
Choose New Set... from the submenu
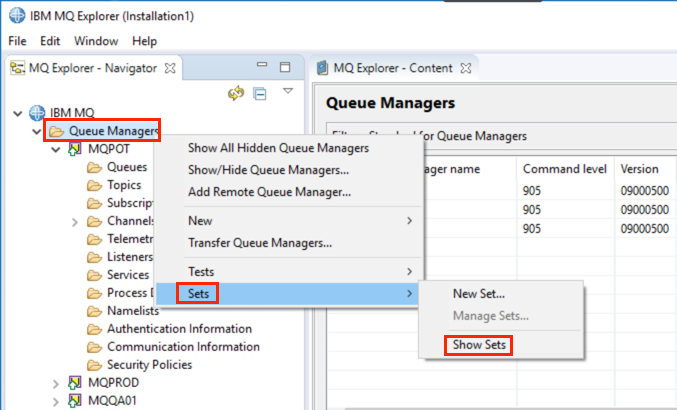click(479, 293)
